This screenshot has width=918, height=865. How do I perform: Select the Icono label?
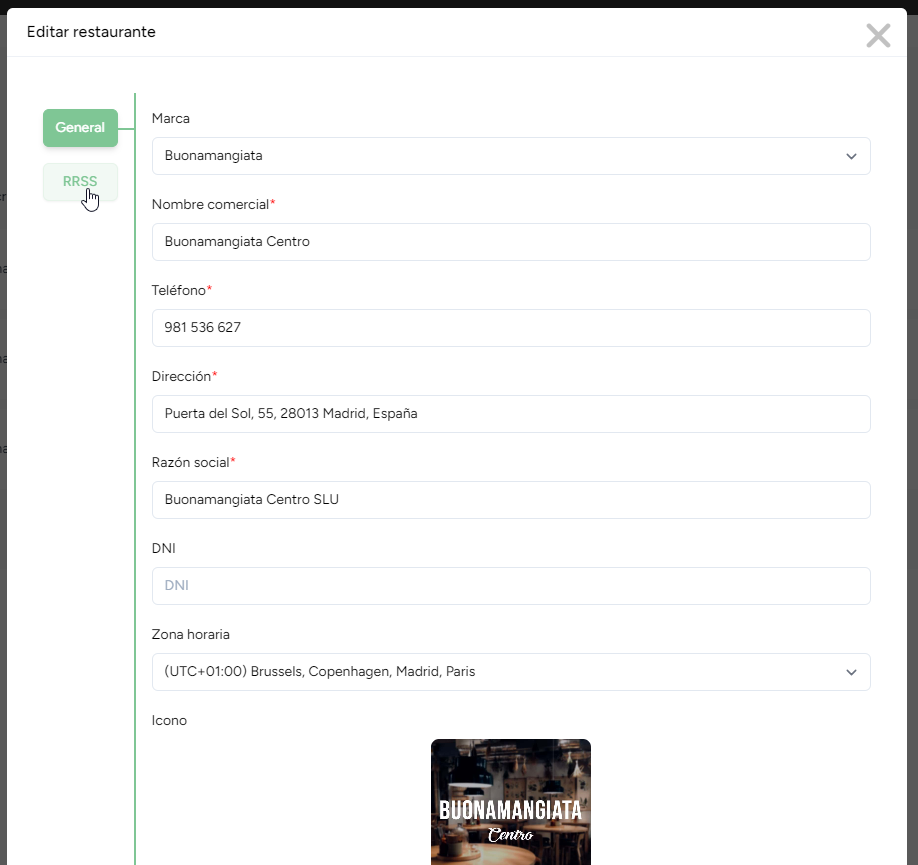tap(169, 720)
